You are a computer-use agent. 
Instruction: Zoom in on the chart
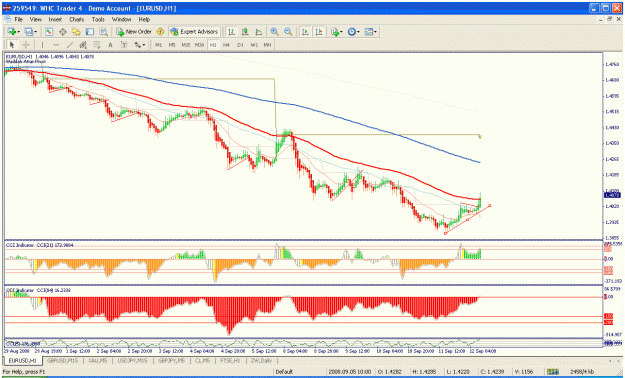click(x=274, y=32)
